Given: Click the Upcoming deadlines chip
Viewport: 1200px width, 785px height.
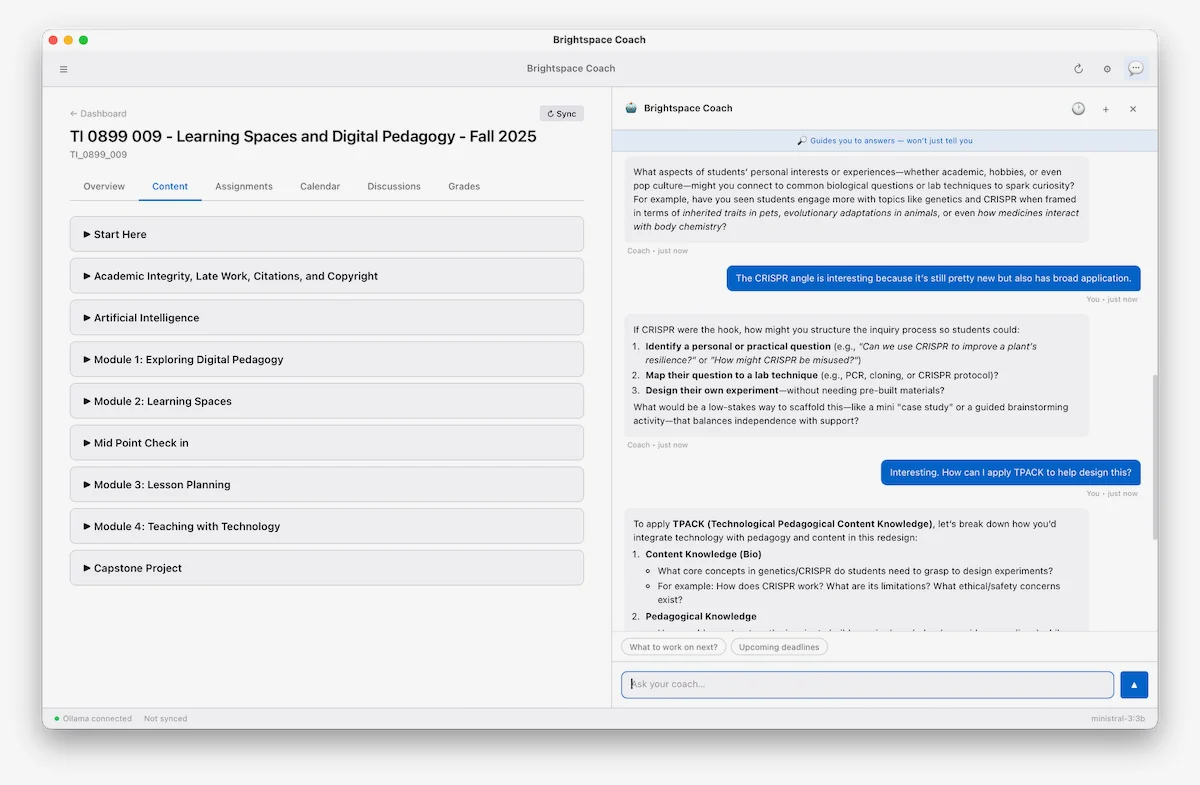Looking at the screenshot, I should 779,647.
